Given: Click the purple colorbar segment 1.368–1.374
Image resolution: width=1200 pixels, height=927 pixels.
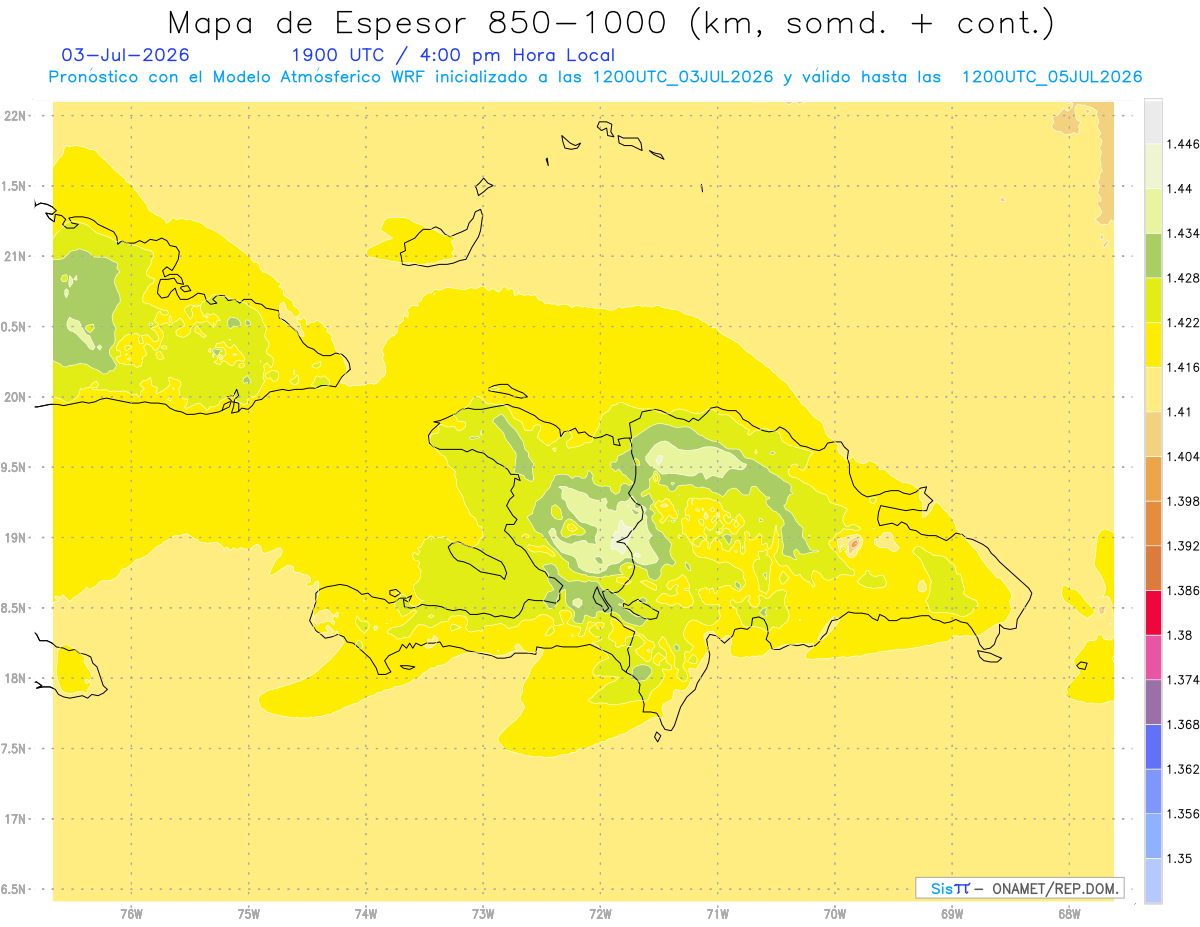Looking at the screenshot, I should pyautogui.click(x=1153, y=702).
